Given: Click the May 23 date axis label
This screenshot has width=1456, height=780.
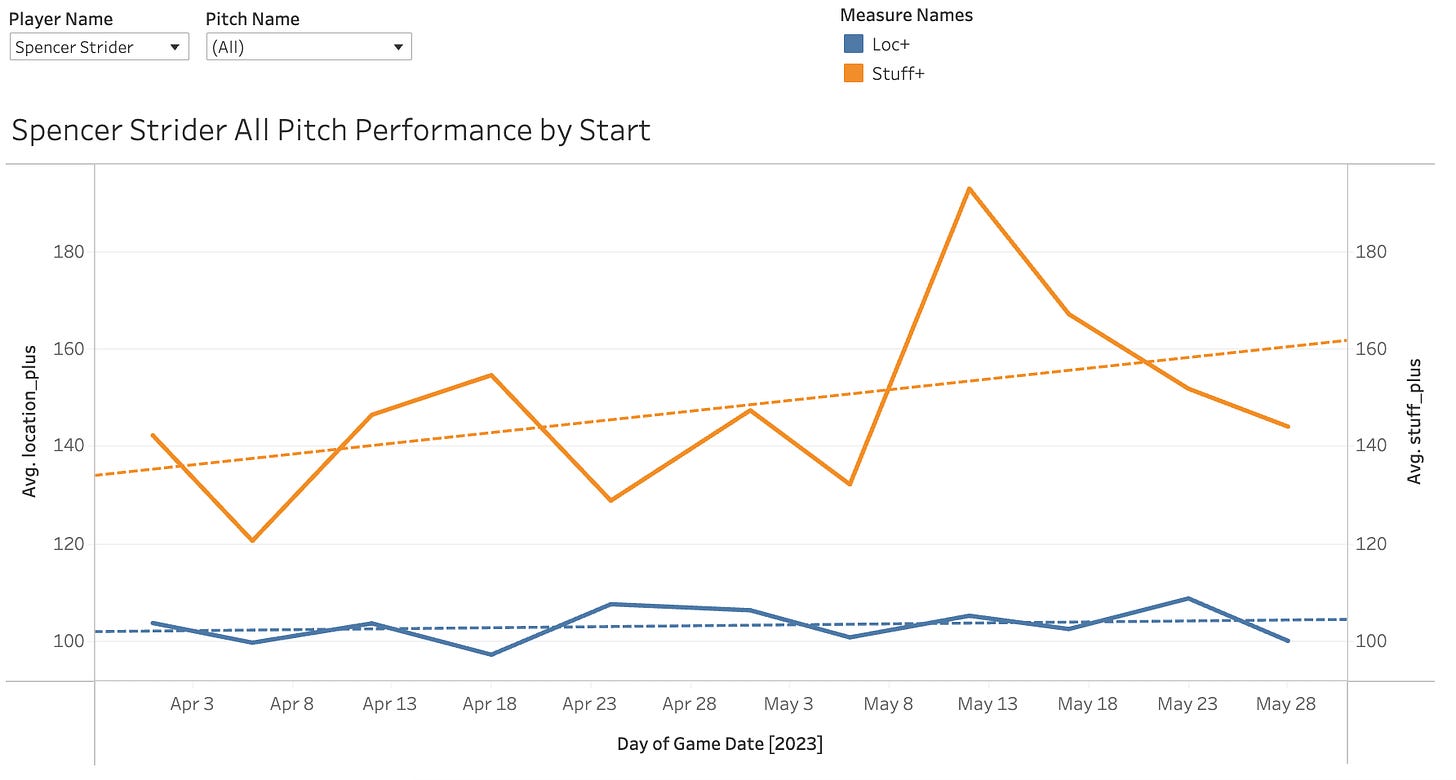Looking at the screenshot, I should click(x=1187, y=704).
